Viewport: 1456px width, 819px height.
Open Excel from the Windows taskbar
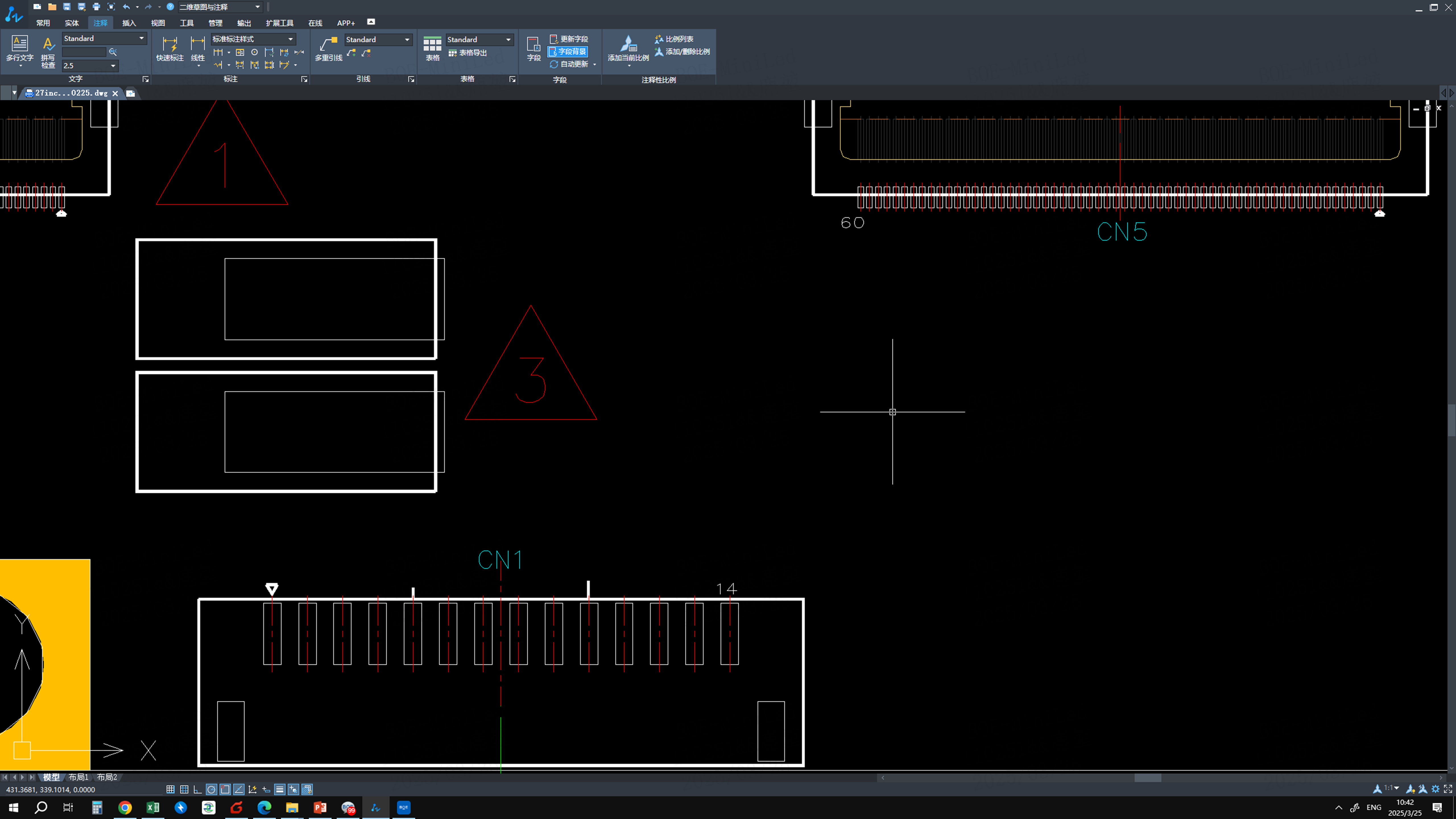[153, 807]
